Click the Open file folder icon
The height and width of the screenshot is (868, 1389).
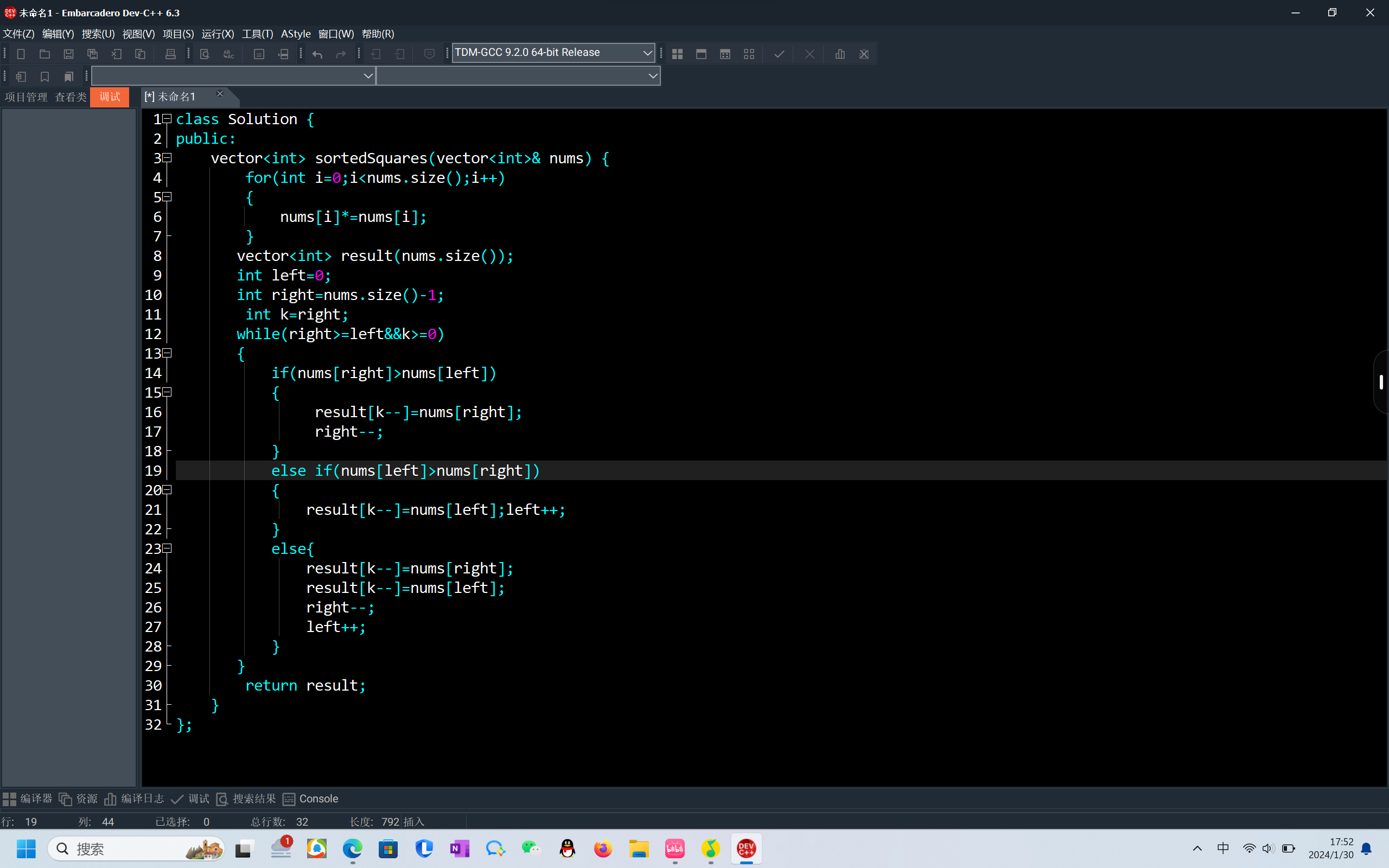pyautogui.click(x=45, y=54)
